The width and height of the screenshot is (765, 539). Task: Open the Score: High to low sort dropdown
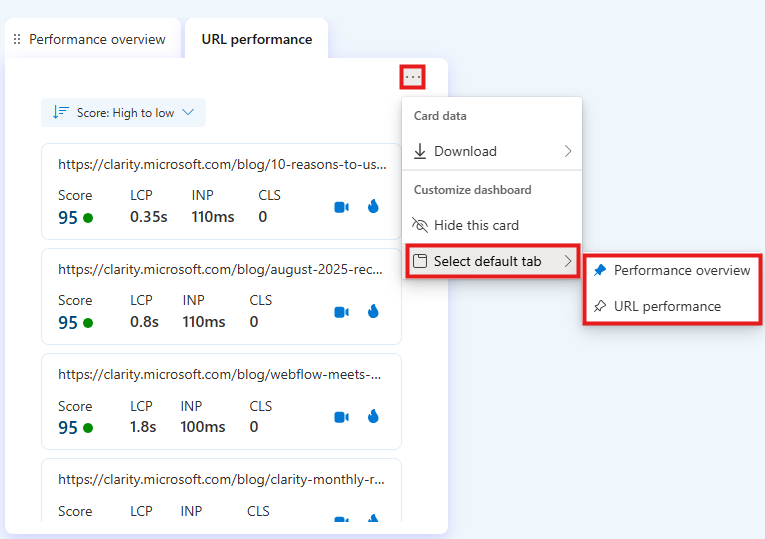coord(123,113)
